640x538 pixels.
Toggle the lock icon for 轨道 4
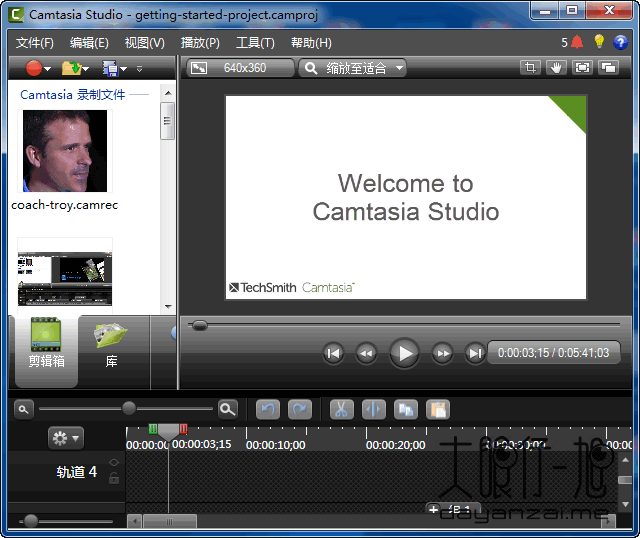[114, 478]
